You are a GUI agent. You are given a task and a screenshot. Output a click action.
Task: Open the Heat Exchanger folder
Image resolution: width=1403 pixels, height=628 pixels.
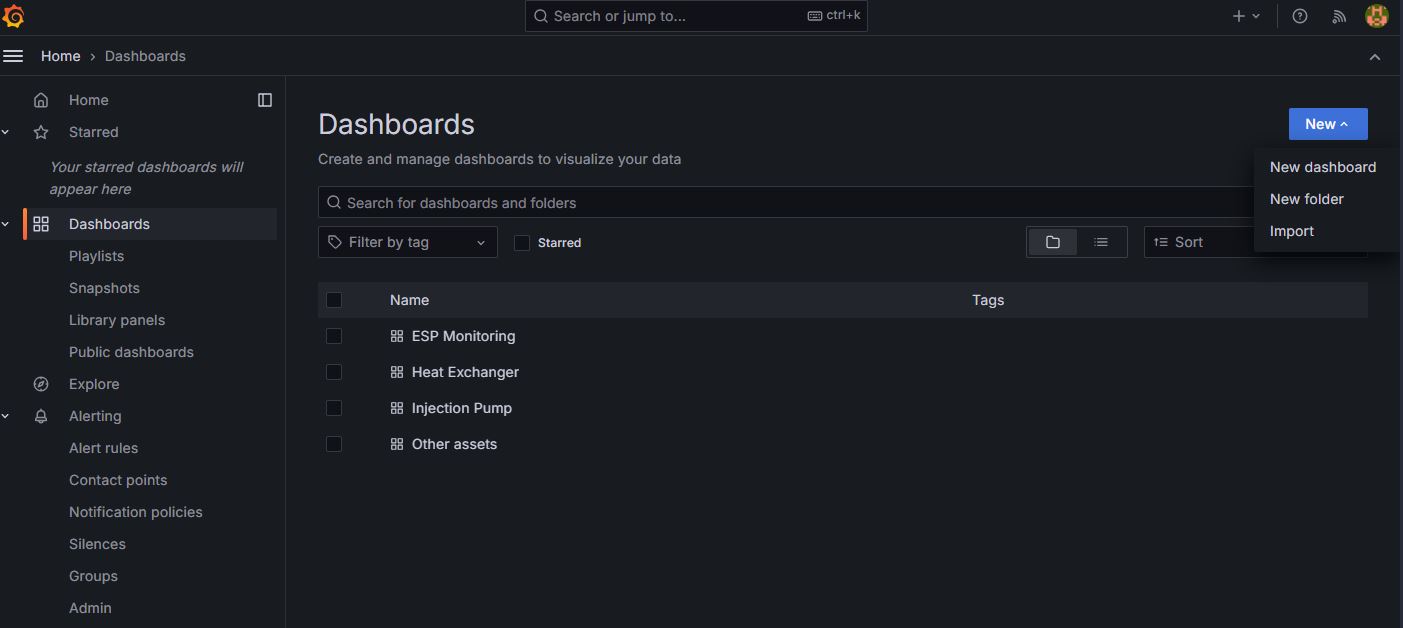[x=465, y=372]
